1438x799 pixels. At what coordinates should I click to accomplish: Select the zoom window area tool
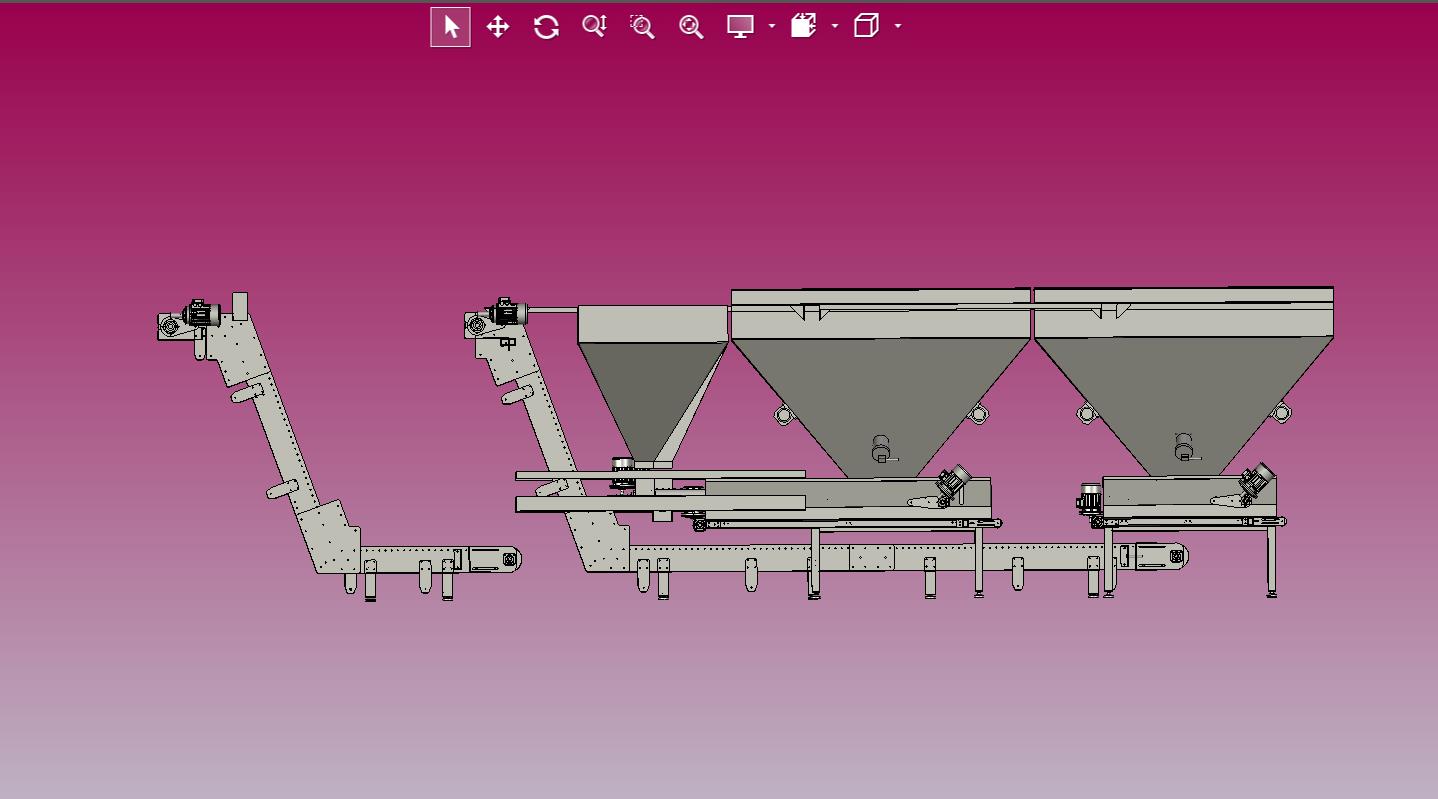(x=642, y=27)
